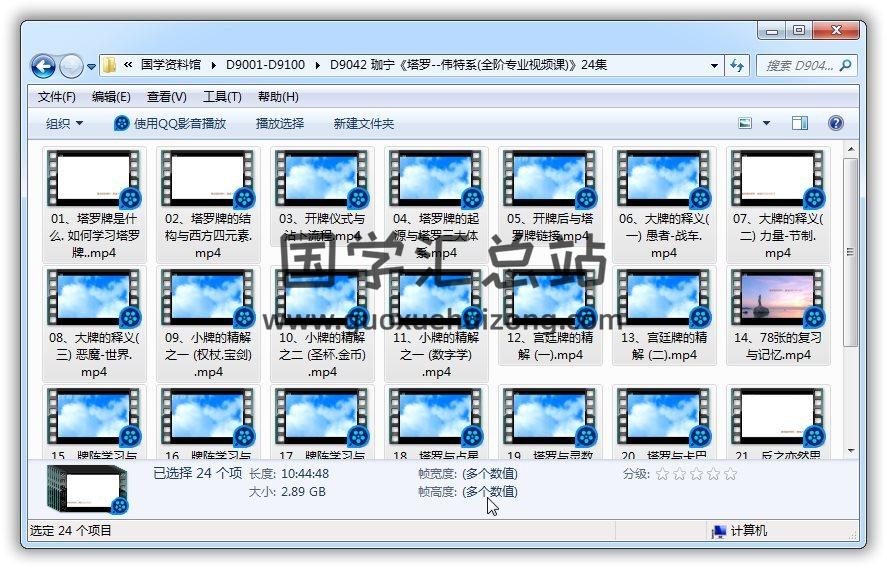Click the refresh button beside address bar
The height and width of the screenshot is (569, 887).
click(738, 65)
